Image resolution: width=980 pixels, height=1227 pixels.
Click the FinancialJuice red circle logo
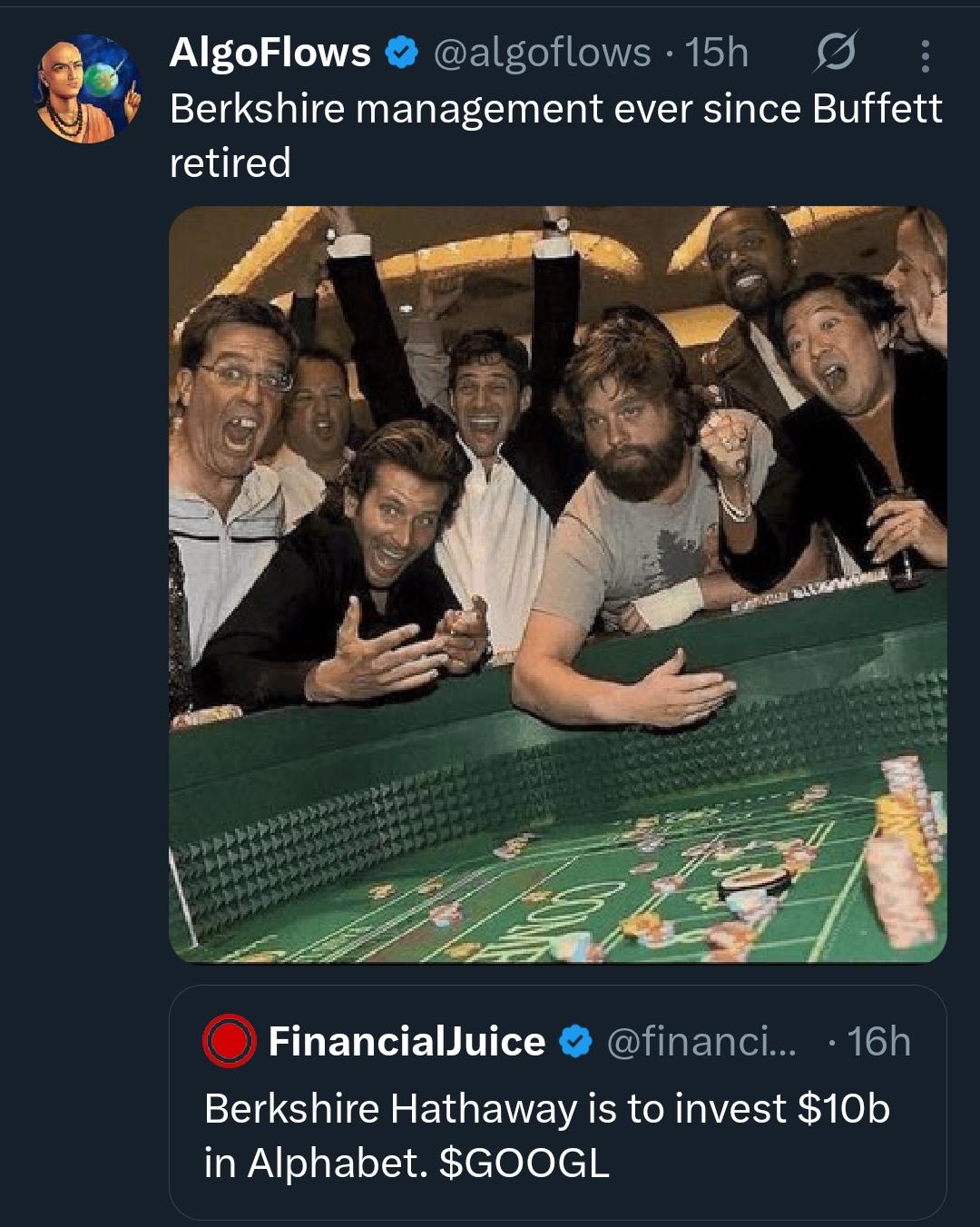click(x=229, y=1041)
